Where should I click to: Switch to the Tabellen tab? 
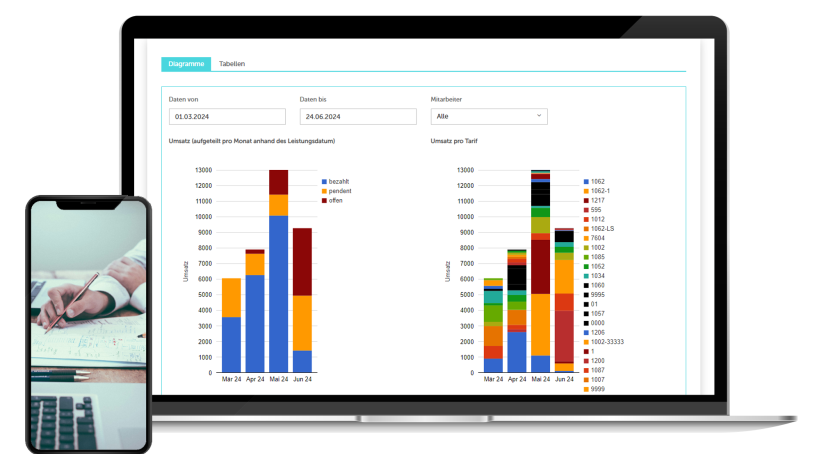[x=232, y=64]
